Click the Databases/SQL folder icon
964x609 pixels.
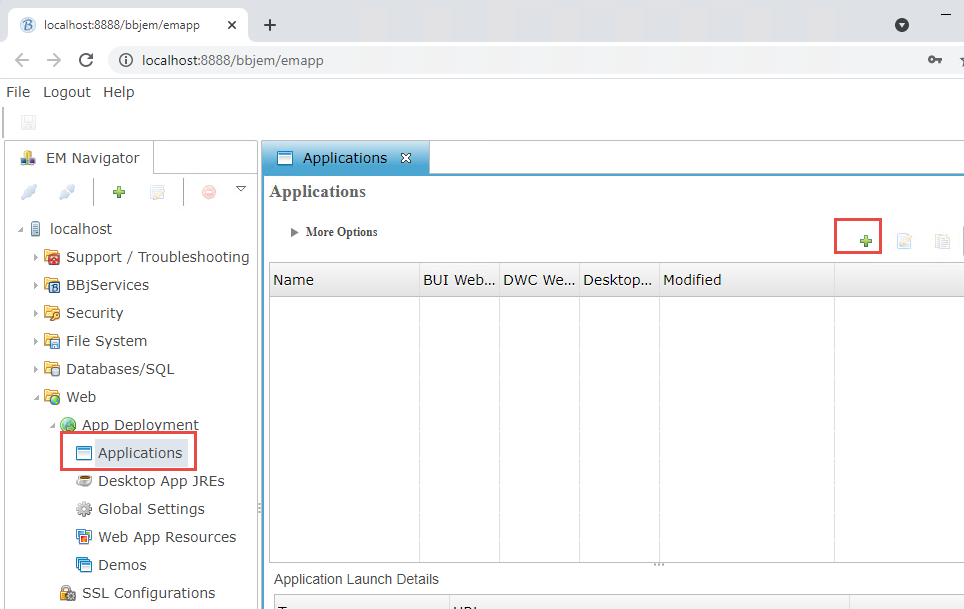[x=52, y=369]
